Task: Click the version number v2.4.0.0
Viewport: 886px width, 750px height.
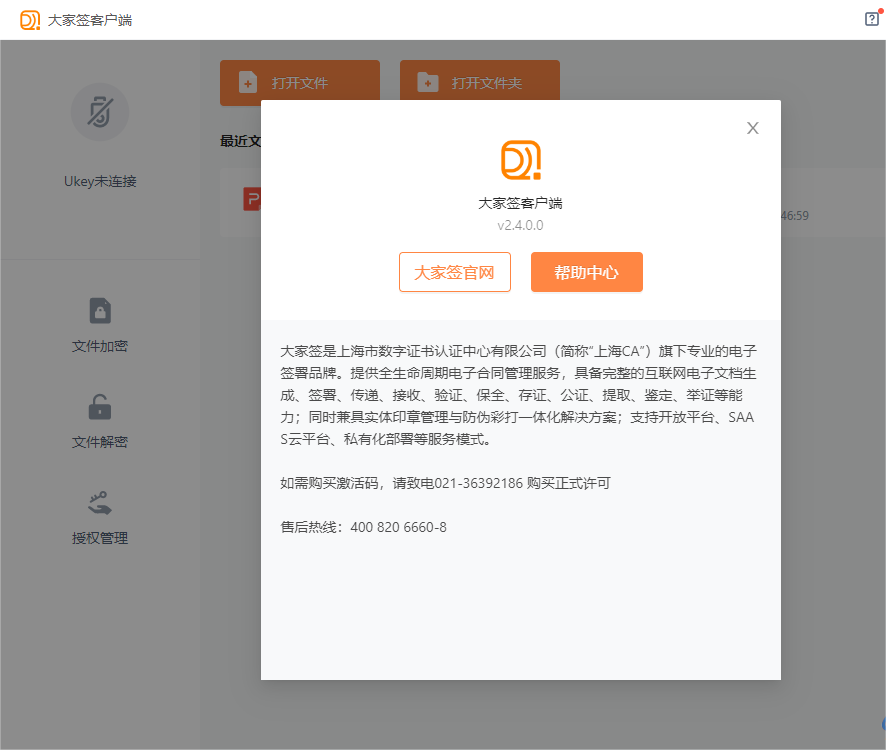Action: 520,225
